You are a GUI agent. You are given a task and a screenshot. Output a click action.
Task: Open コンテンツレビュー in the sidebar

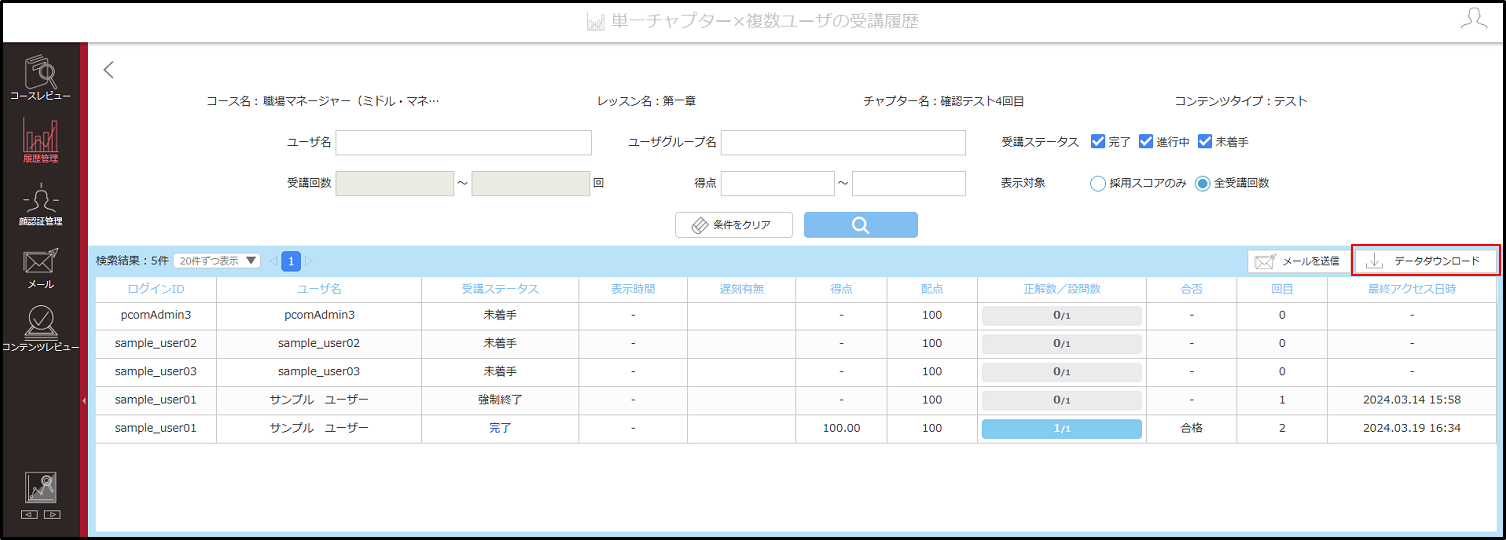point(41,329)
